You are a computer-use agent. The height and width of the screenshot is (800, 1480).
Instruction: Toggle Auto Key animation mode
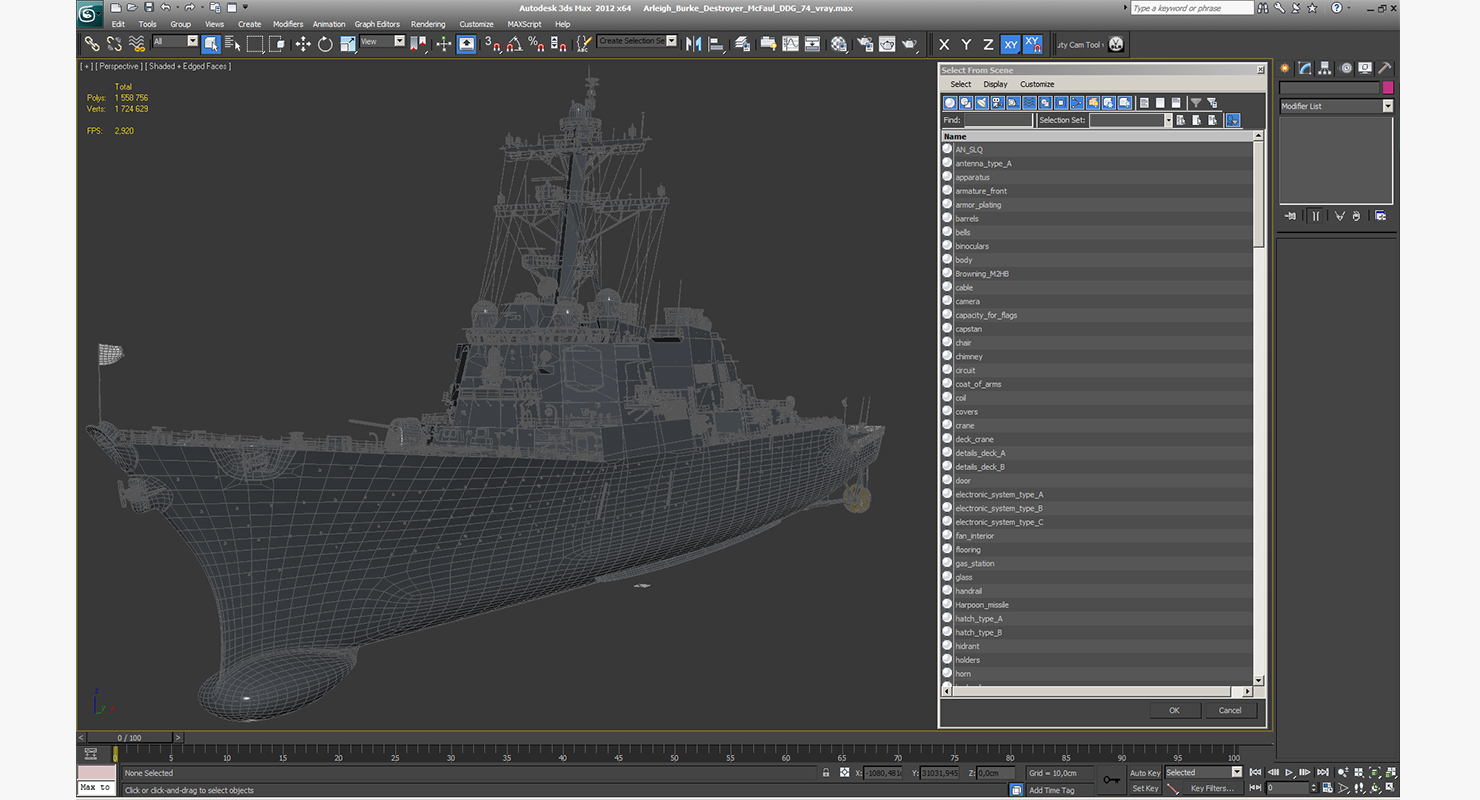1145,773
